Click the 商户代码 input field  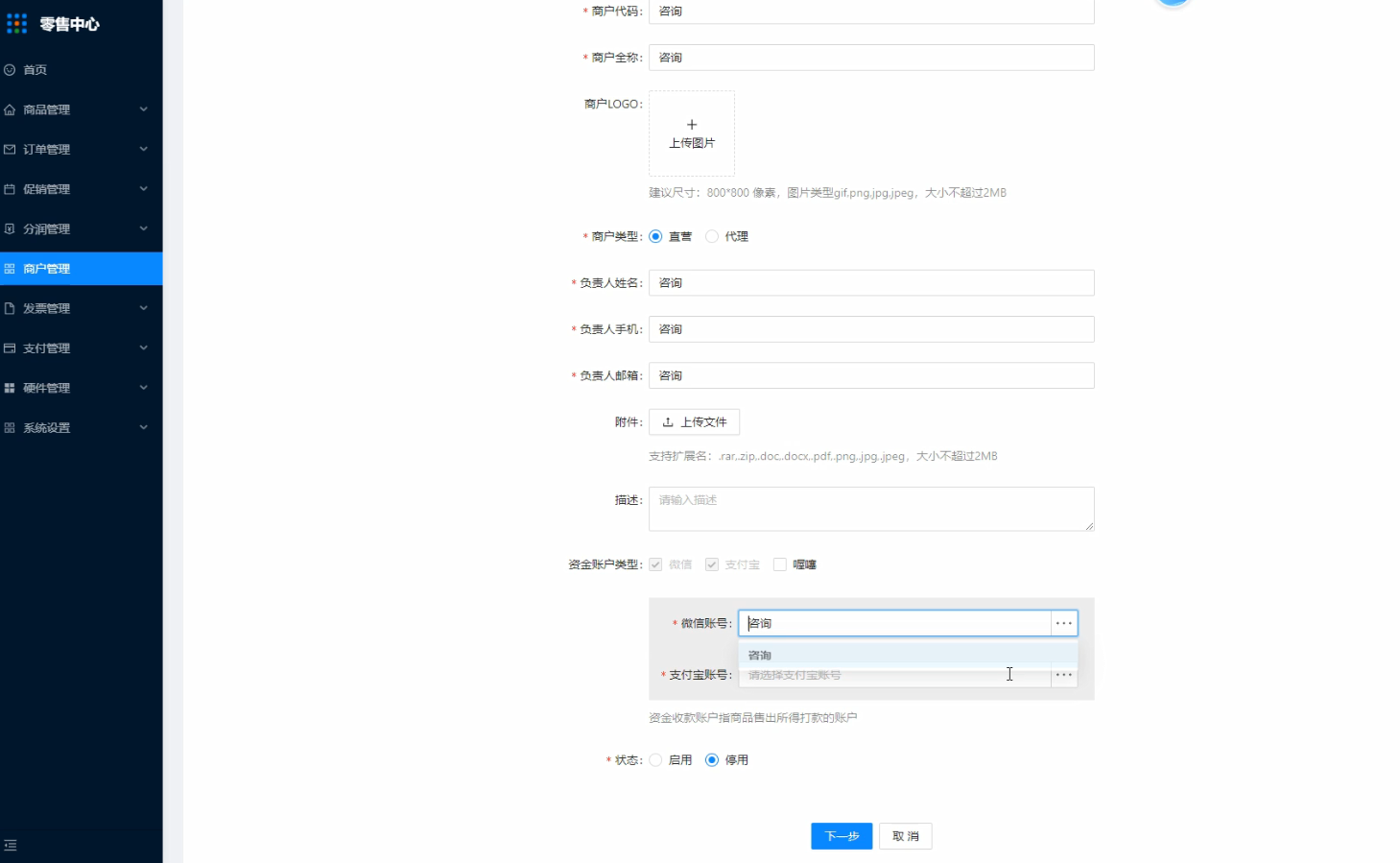(x=871, y=12)
